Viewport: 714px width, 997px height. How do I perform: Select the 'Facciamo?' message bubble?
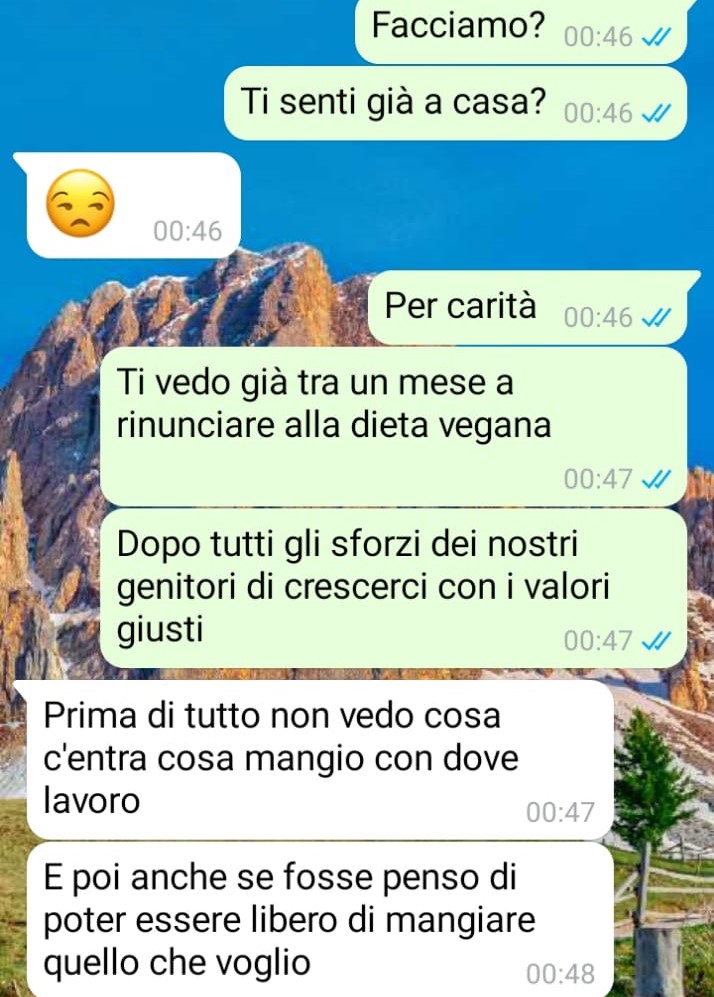click(x=521, y=31)
